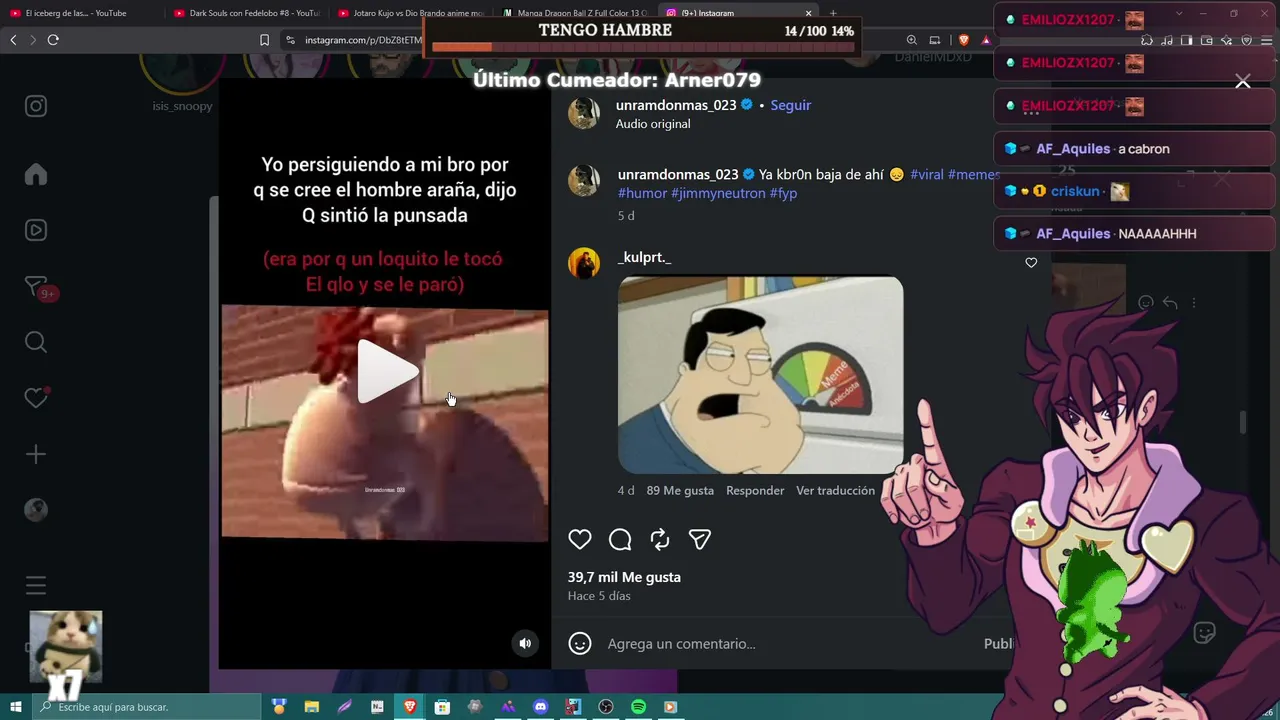Like the _kulprt._ comment
The image size is (1280, 720).
tap(1031, 263)
